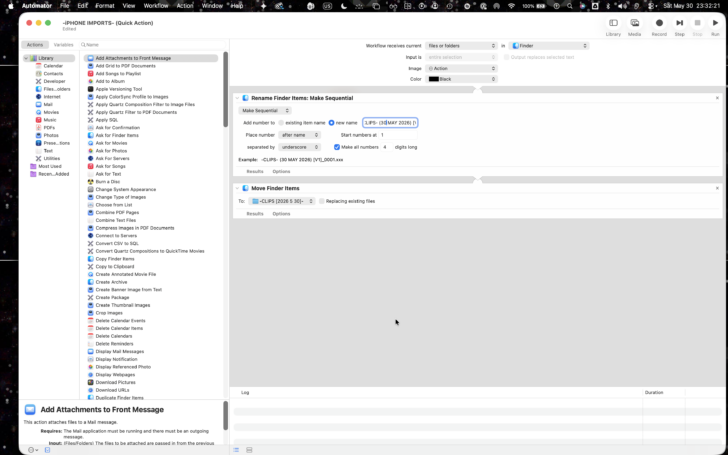Switch to the Variables tab
Image resolution: width=728 pixels, height=455 pixels.
pyautogui.click(x=64, y=45)
